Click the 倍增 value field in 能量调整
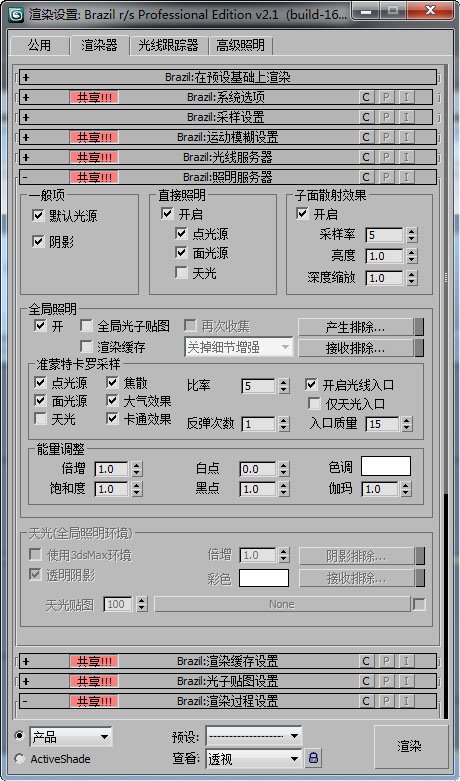The image size is (460, 781). pyautogui.click(x=111, y=469)
